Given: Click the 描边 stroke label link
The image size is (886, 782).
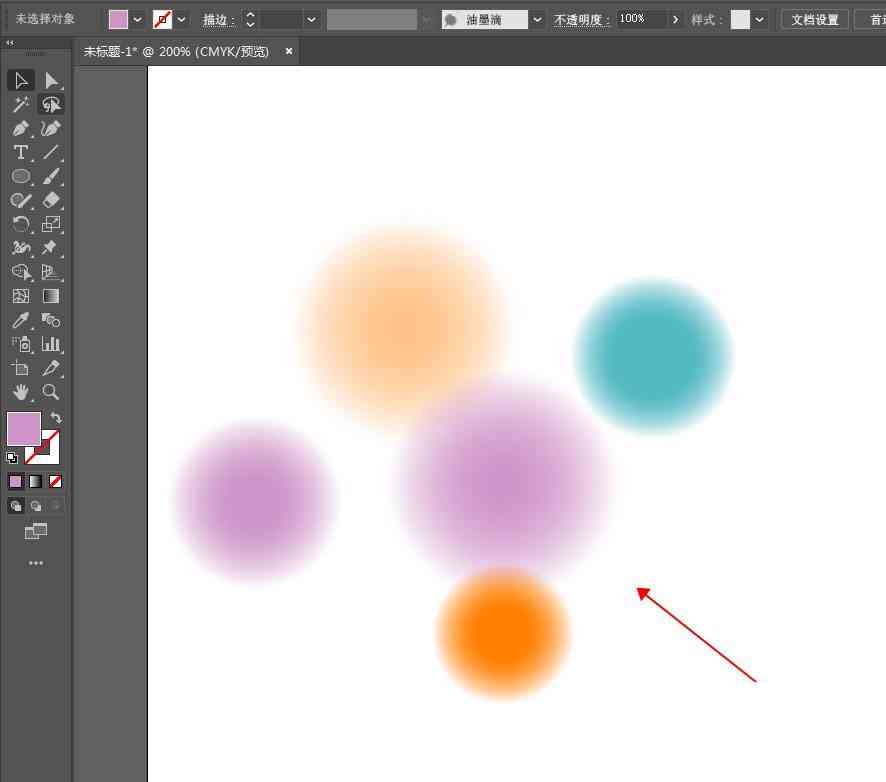Looking at the screenshot, I should (x=218, y=20).
